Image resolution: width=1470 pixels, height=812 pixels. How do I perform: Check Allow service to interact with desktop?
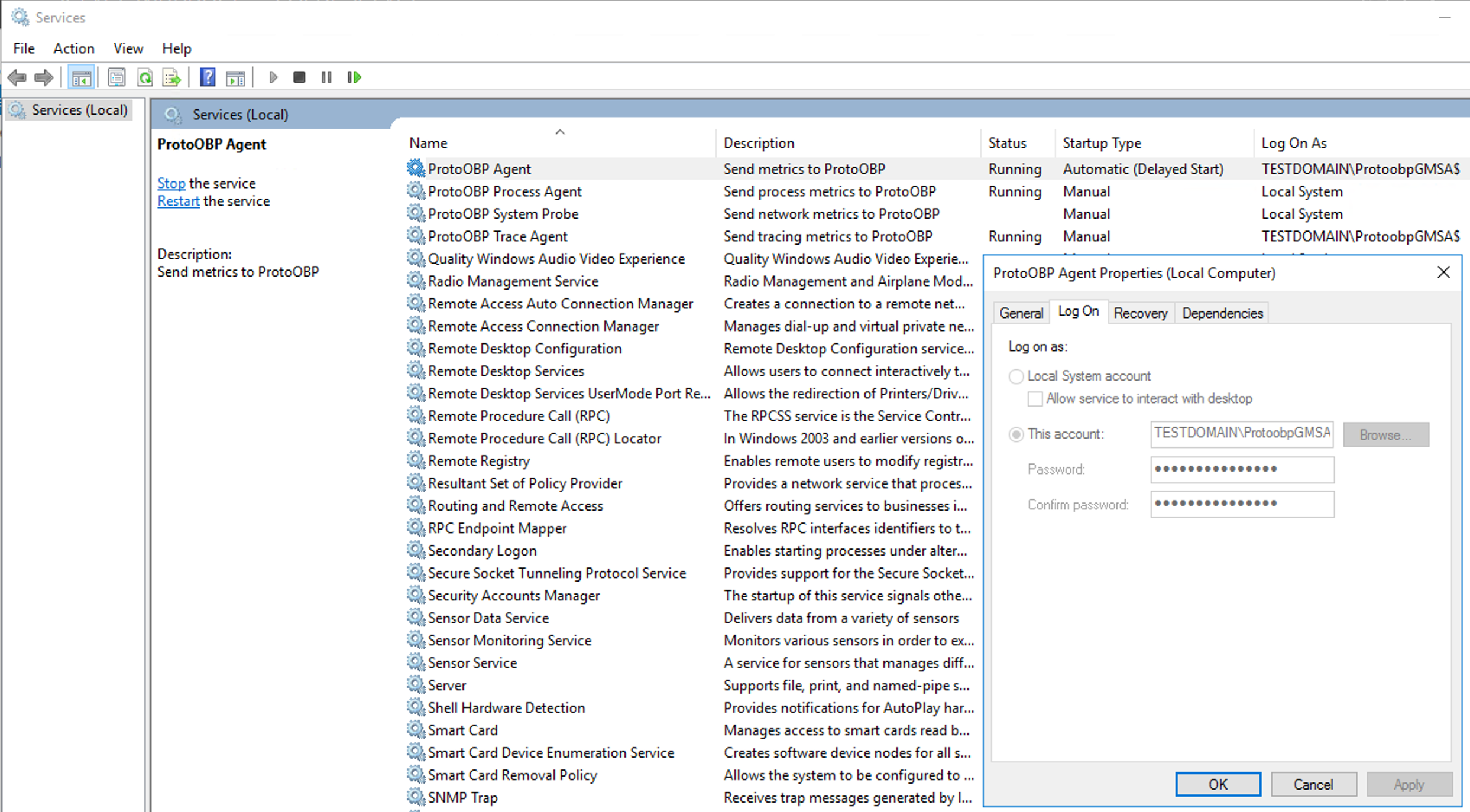click(x=1035, y=399)
